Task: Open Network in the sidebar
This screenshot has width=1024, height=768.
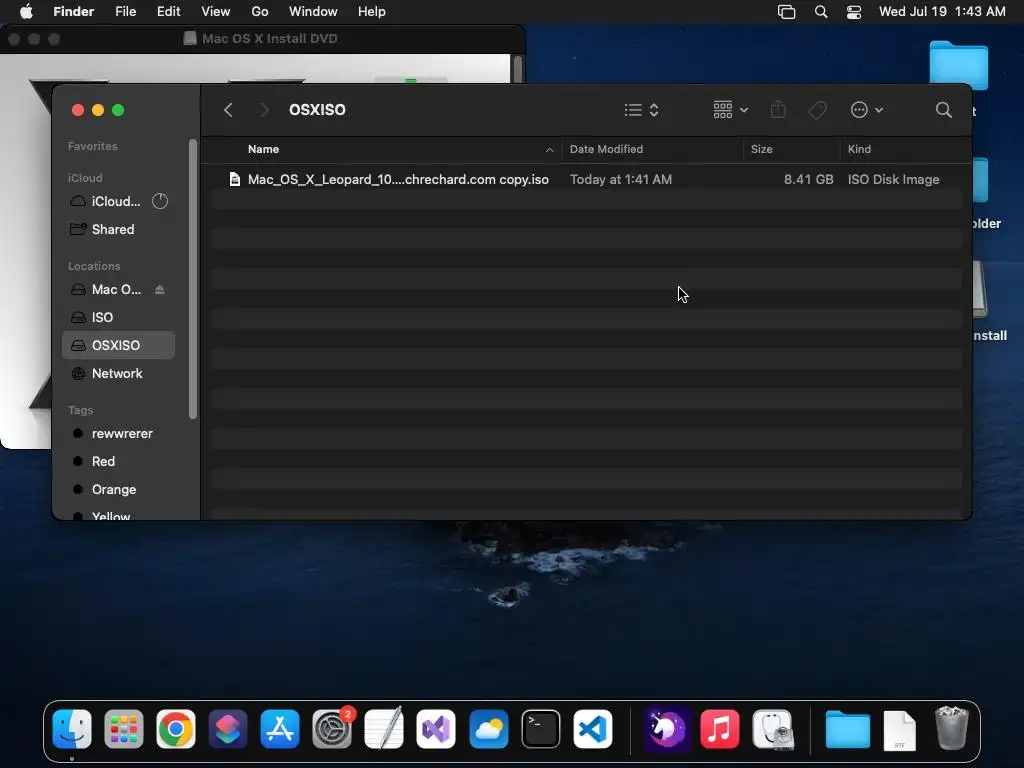Action: [x=117, y=374]
